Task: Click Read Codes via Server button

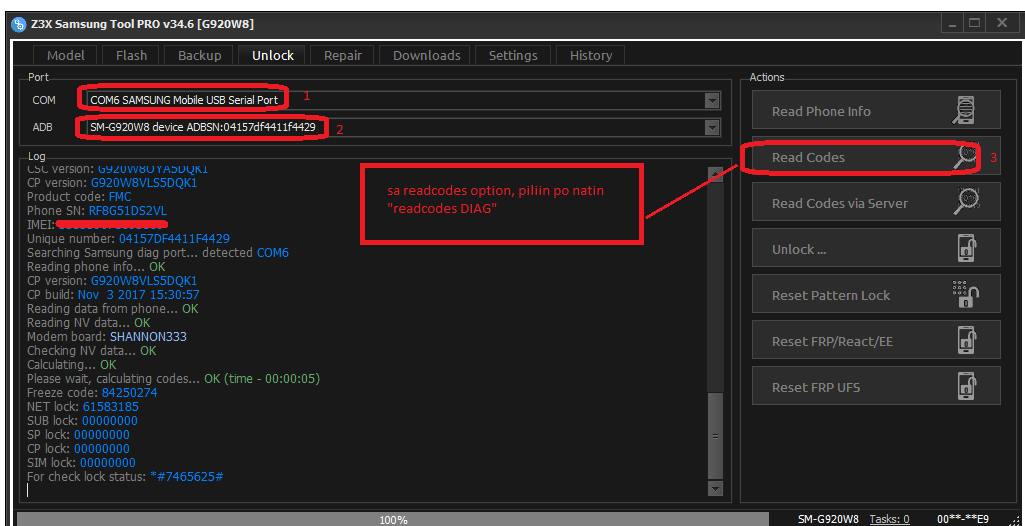Action: (876, 203)
